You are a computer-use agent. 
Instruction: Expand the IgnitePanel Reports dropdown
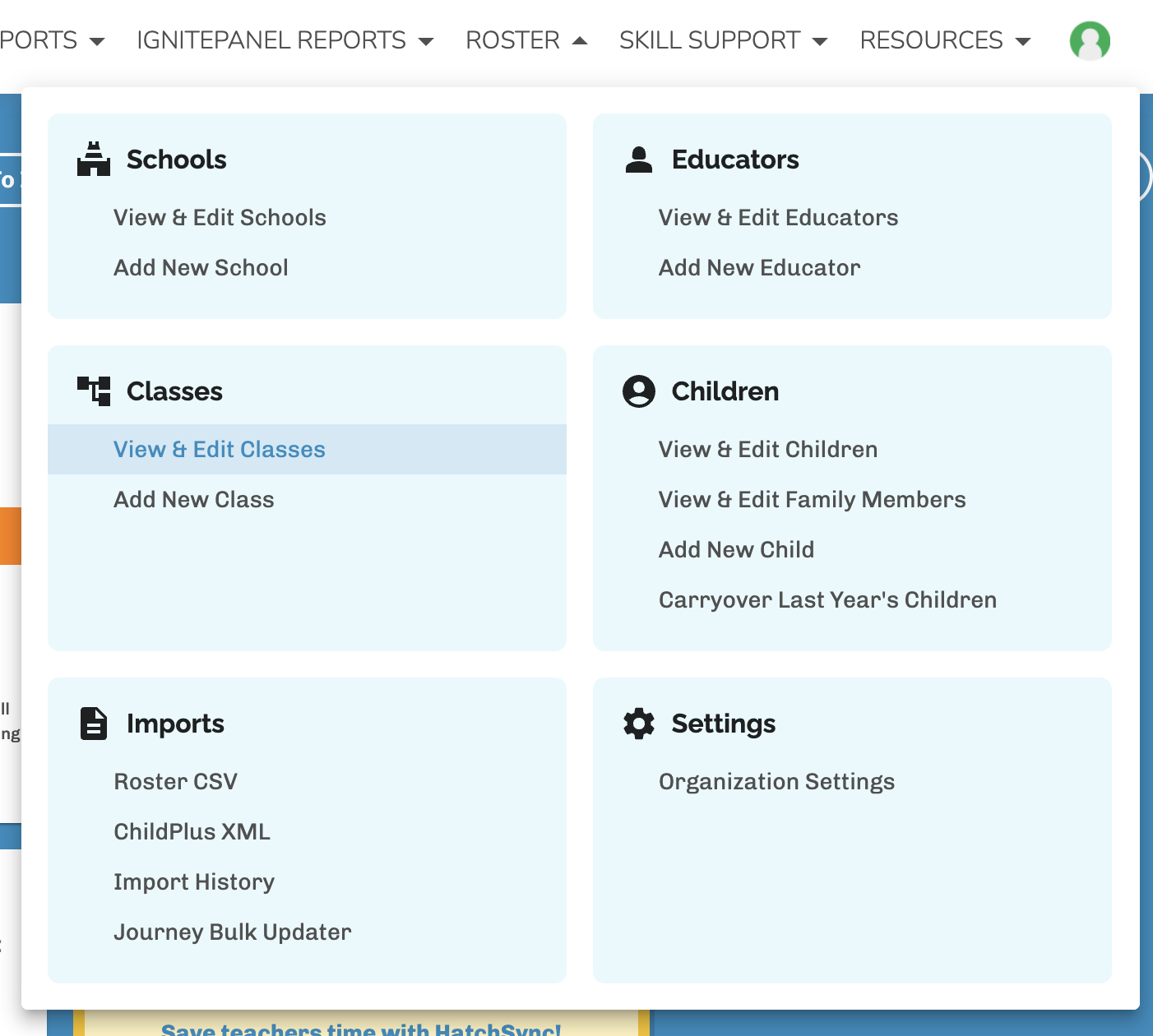pos(285,40)
